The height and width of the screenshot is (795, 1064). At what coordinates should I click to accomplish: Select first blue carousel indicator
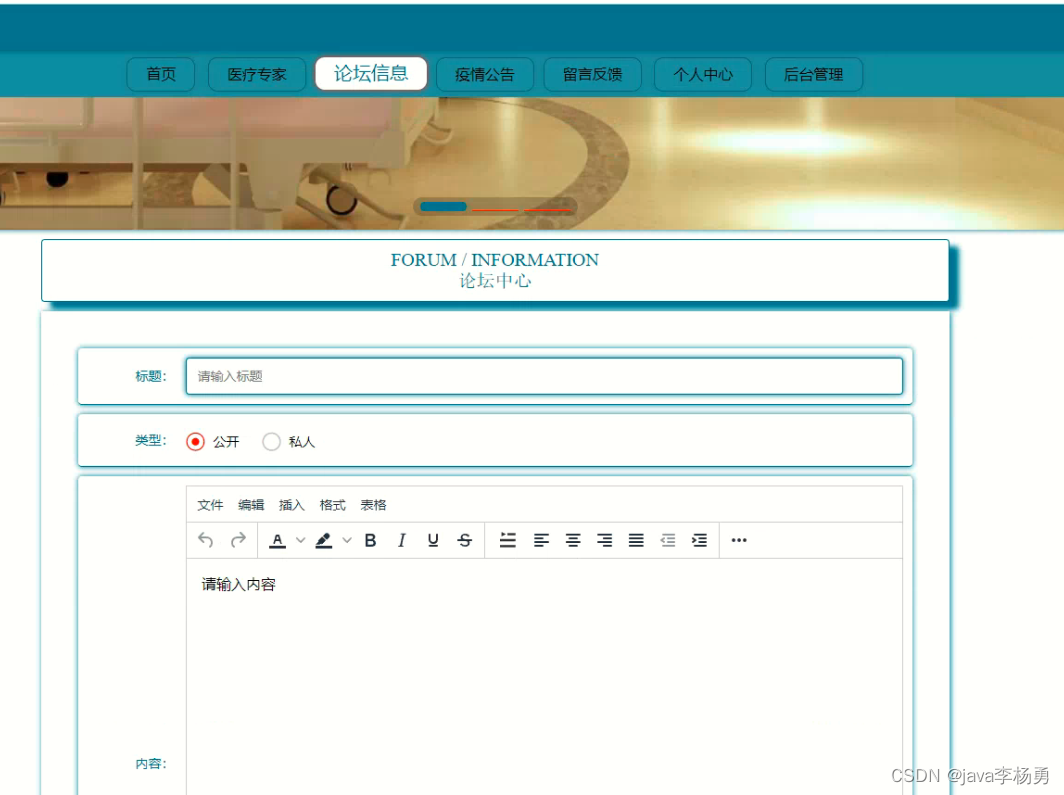point(443,206)
